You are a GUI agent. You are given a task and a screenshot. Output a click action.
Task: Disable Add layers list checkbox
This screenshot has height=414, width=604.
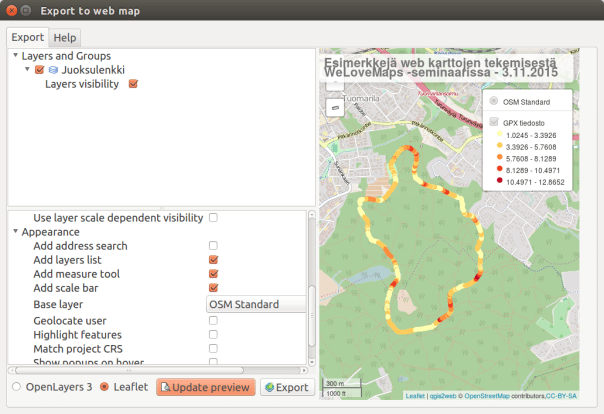pos(213,260)
